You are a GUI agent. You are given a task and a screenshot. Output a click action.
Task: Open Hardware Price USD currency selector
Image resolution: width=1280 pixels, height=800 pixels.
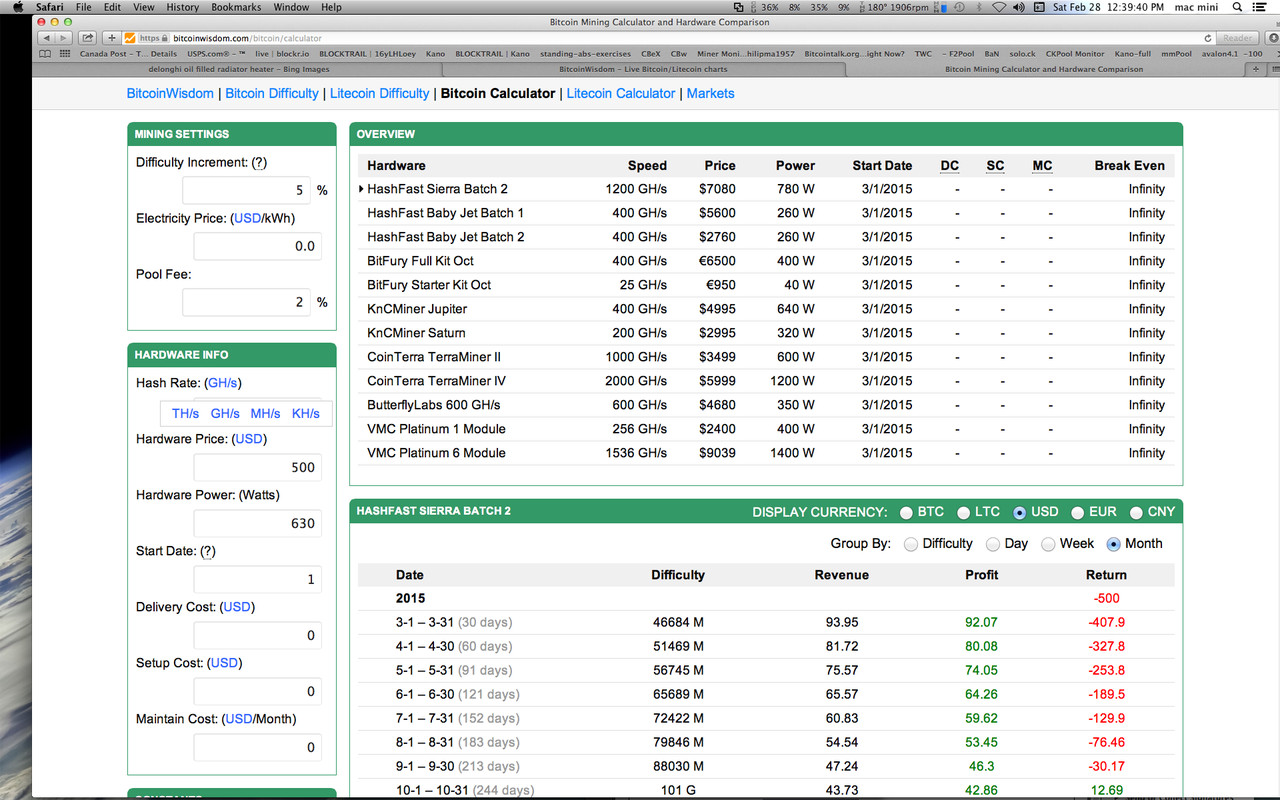click(x=249, y=439)
